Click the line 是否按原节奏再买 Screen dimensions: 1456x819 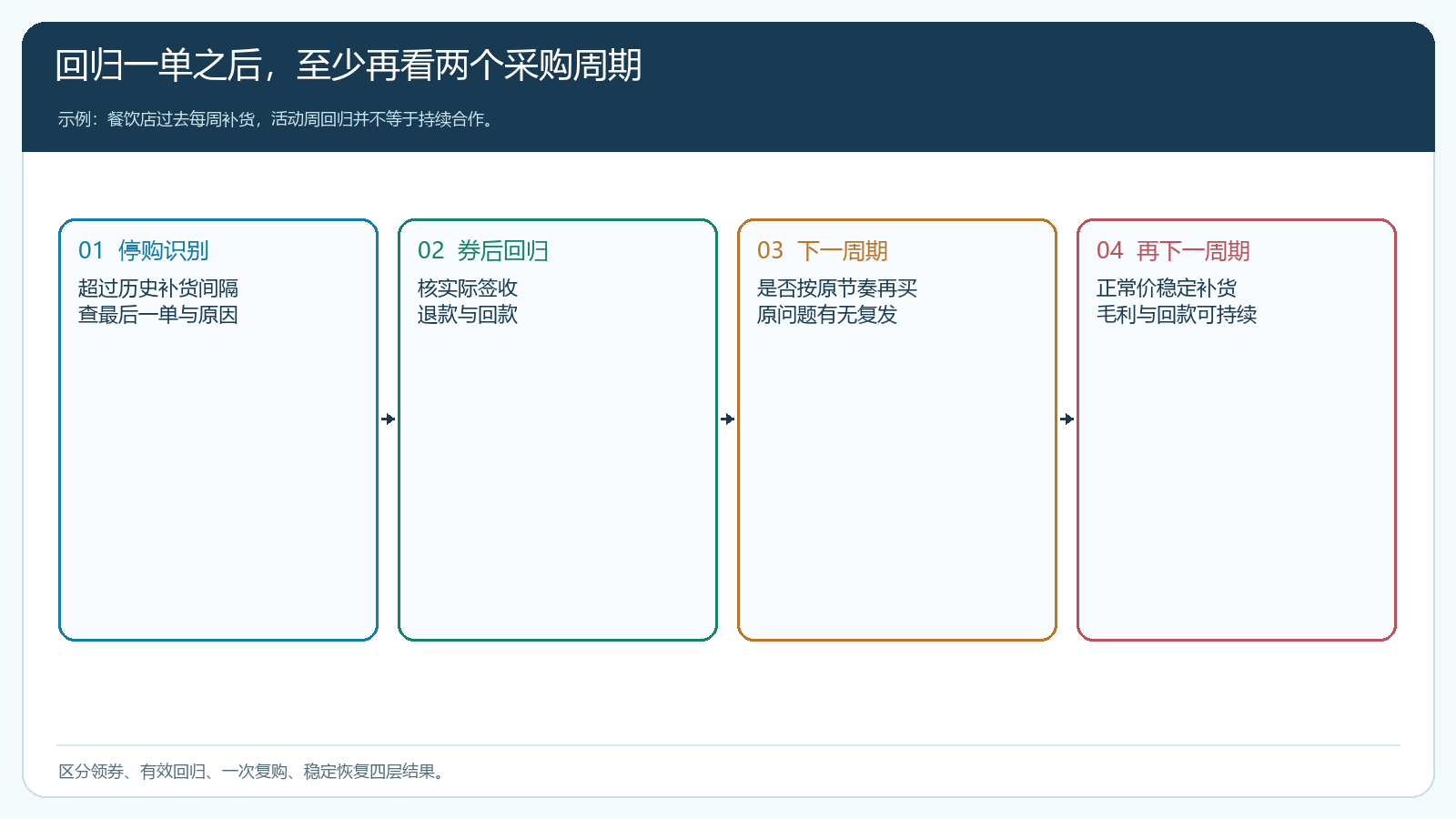(x=837, y=288)
